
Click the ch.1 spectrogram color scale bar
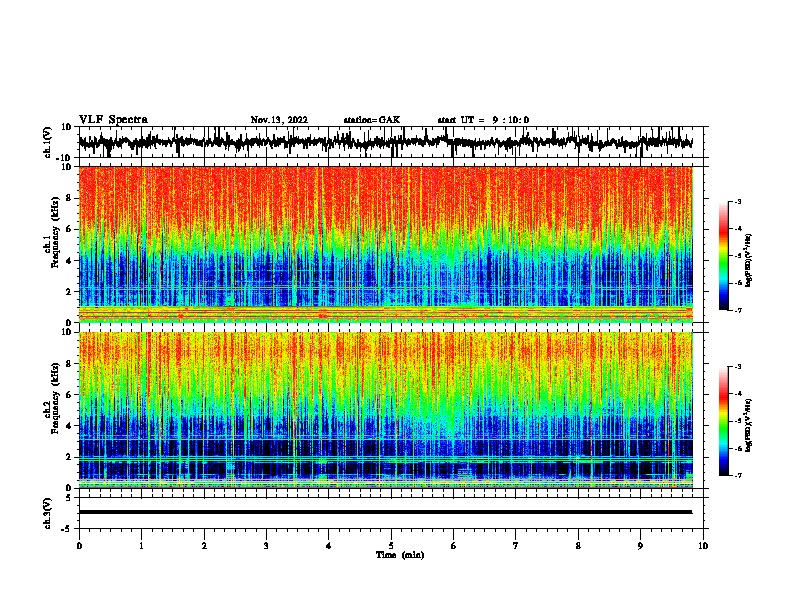[723, 256]
